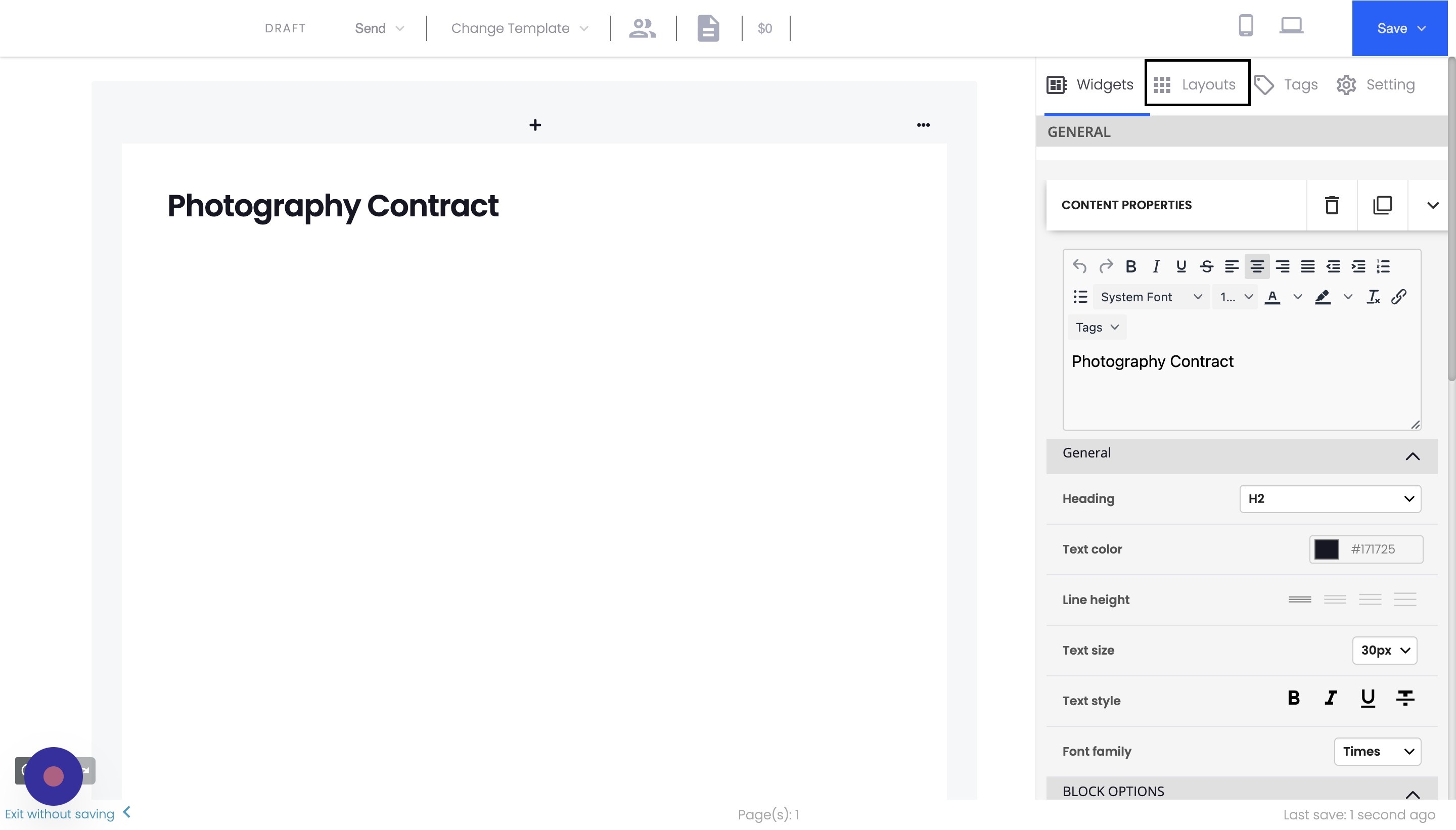Image resolution: width=1456 pixels, height=830 pixels.
Task: Toggle bold in Text style row
Action: [1294, 698]
